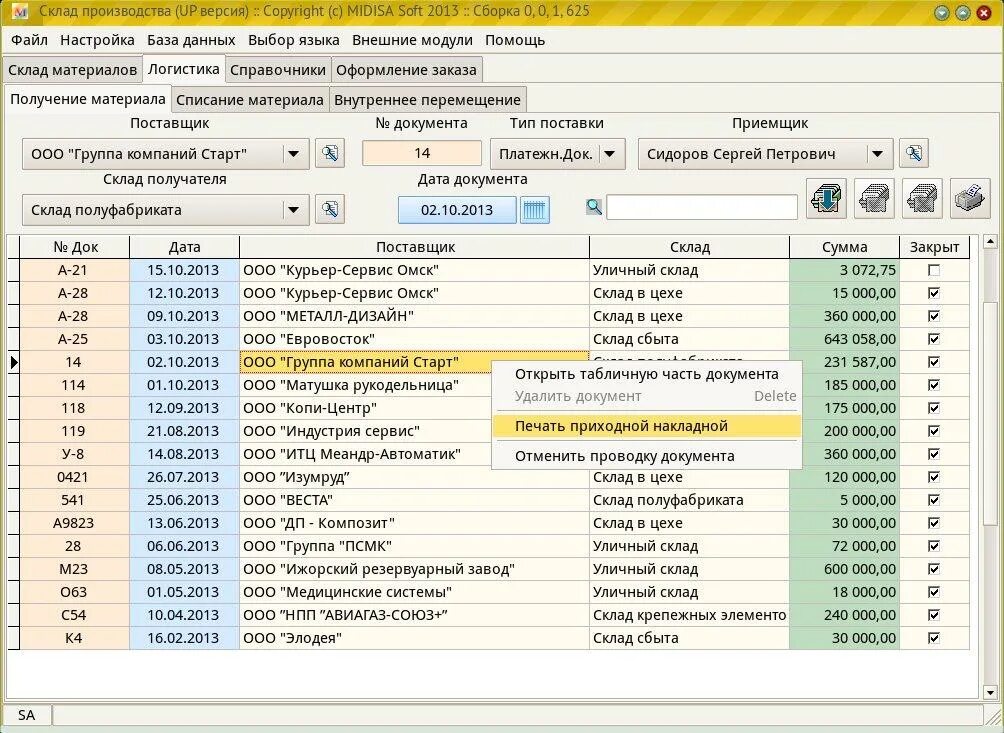
Task: Switch to Справочники tab
Action: (x=278, y=70)
